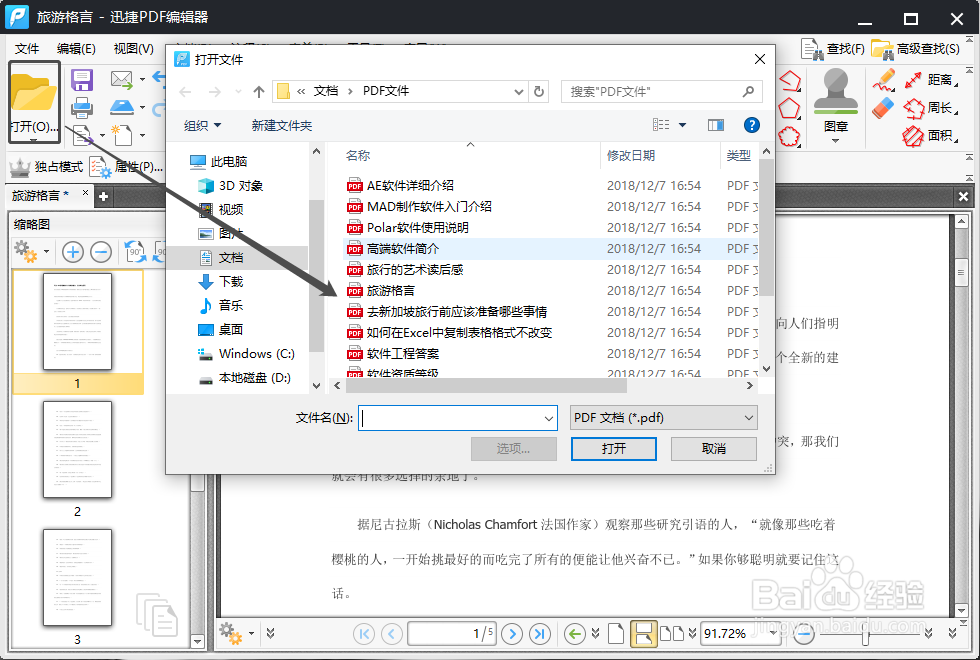Select Windows (C:) drive
The width and height of the screenshot is (980, 660).
246,354
